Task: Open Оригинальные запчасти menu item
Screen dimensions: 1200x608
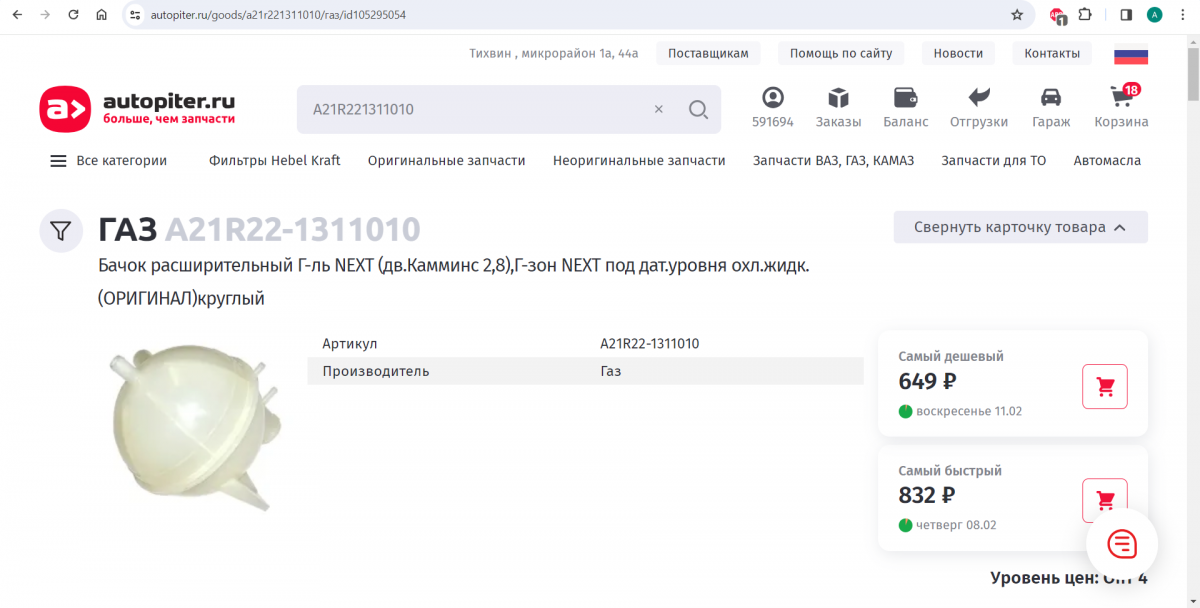Action: point(446,161)
